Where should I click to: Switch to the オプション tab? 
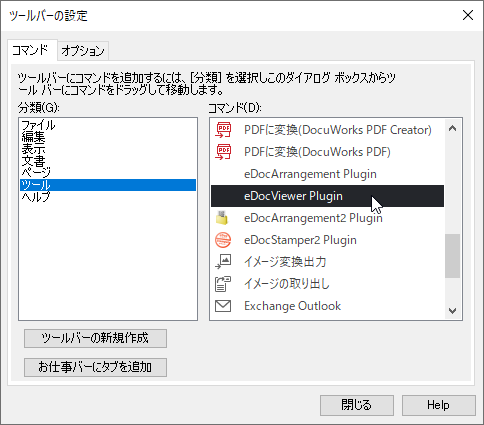(x=83, y=51)
